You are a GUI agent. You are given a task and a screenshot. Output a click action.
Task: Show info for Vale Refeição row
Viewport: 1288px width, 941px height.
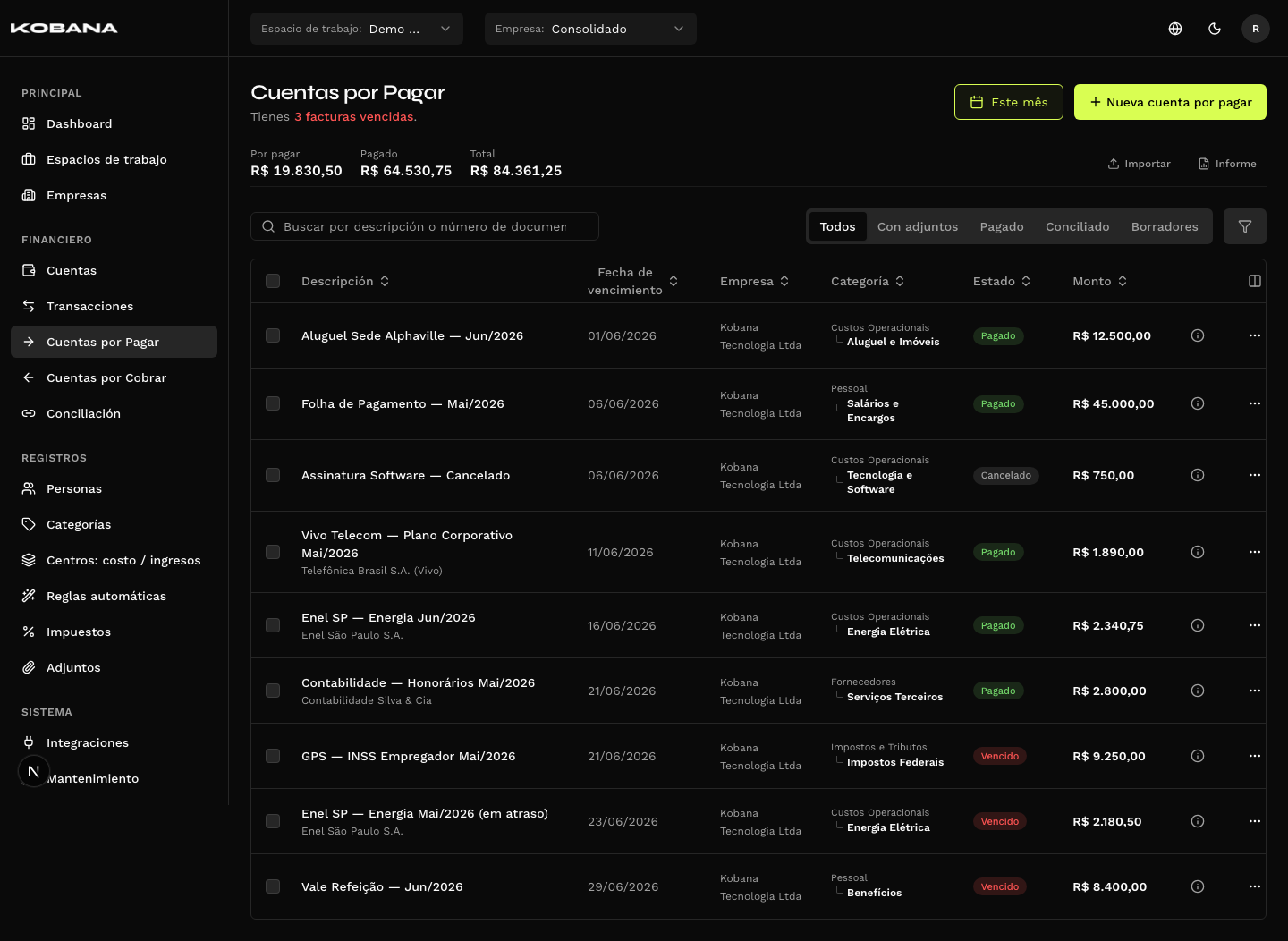[1198, 886]
